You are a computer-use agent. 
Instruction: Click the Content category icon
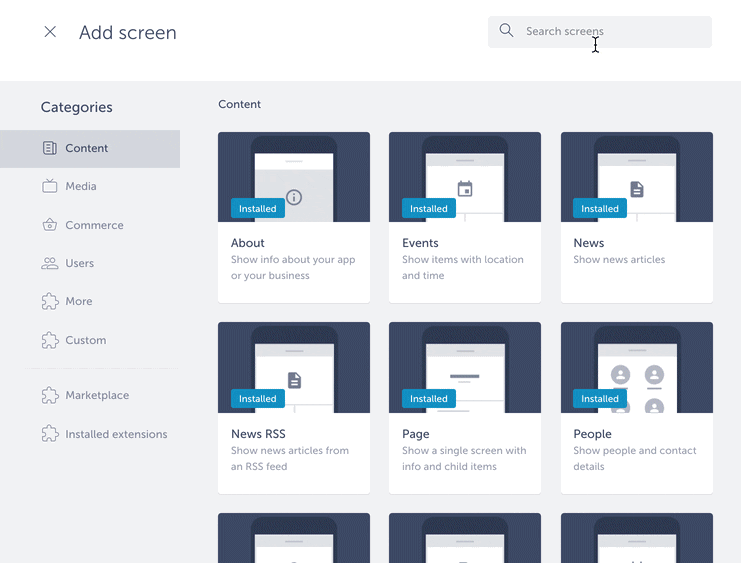[50, 148]
